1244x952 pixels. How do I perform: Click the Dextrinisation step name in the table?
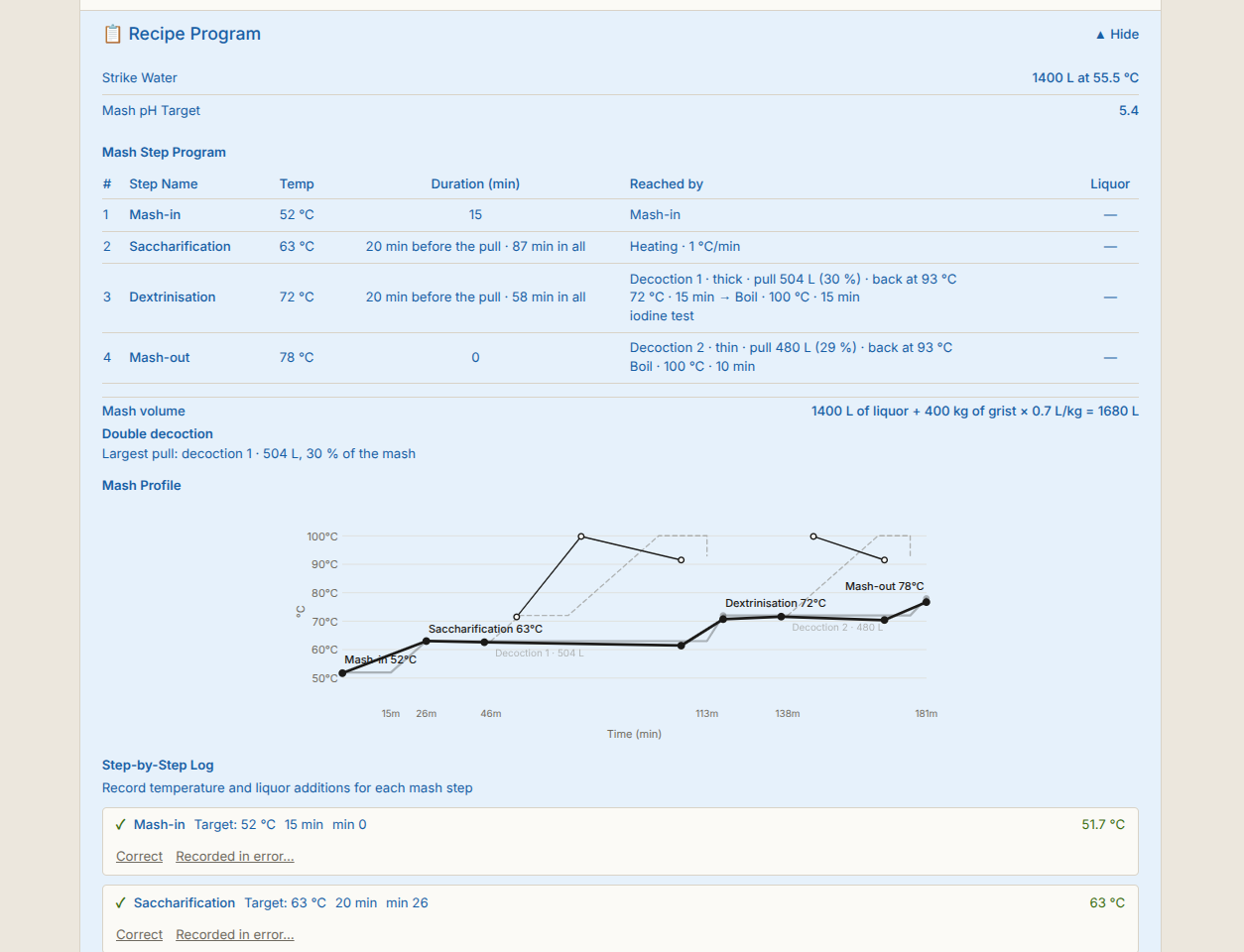(x=173, y=297)
